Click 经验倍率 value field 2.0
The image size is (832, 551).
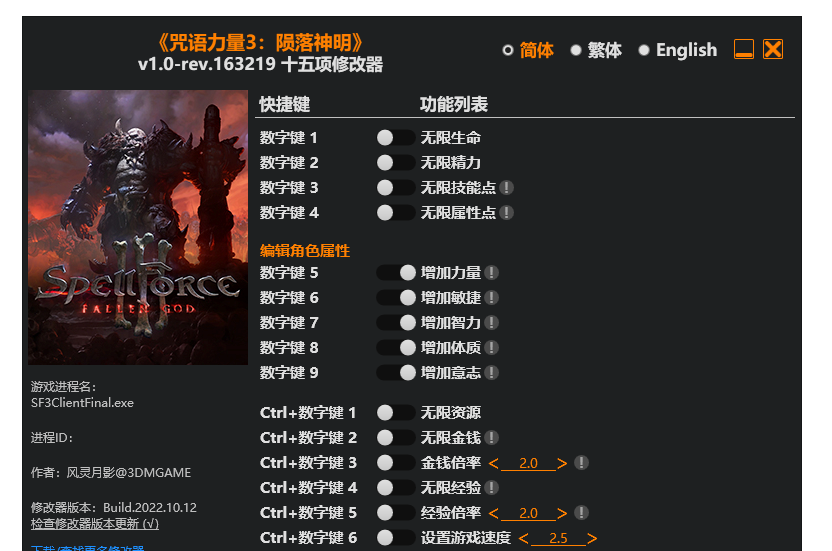(x=528, y=513)
